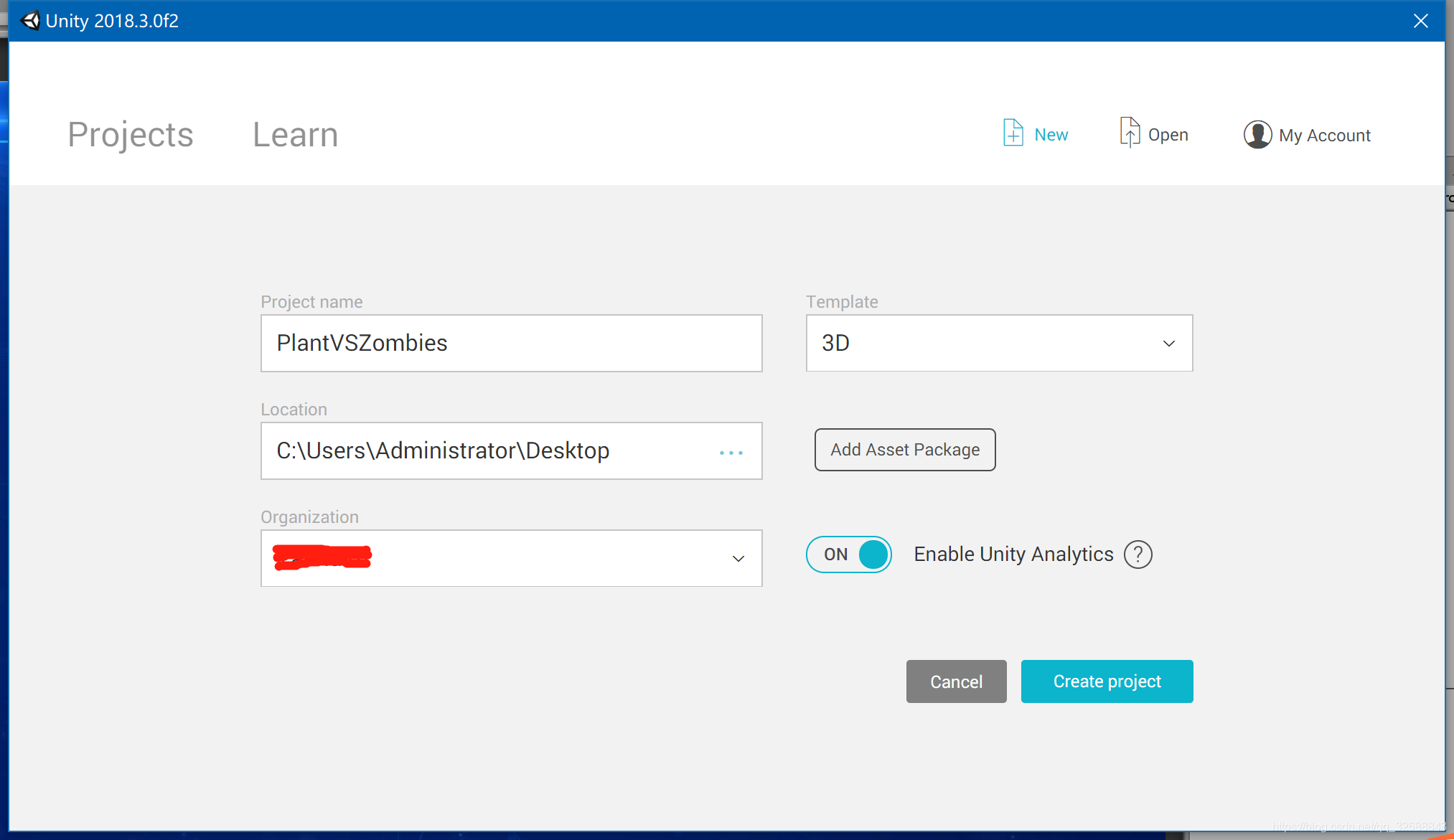Click the Enable Unity Analytics help icon
The width and height of the screenshot is (1454, 840).
(x=1138, y=554)
